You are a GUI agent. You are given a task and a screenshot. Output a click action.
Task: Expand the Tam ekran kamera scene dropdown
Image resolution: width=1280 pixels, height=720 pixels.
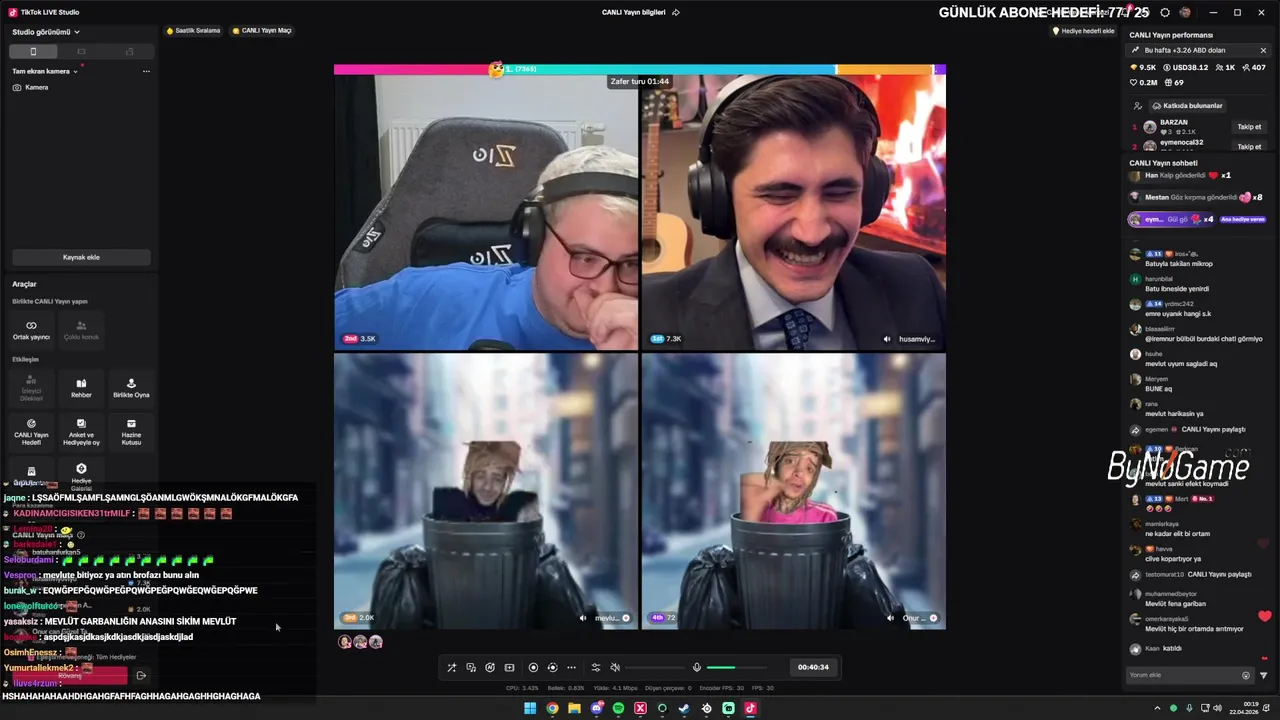pos(45,71)
